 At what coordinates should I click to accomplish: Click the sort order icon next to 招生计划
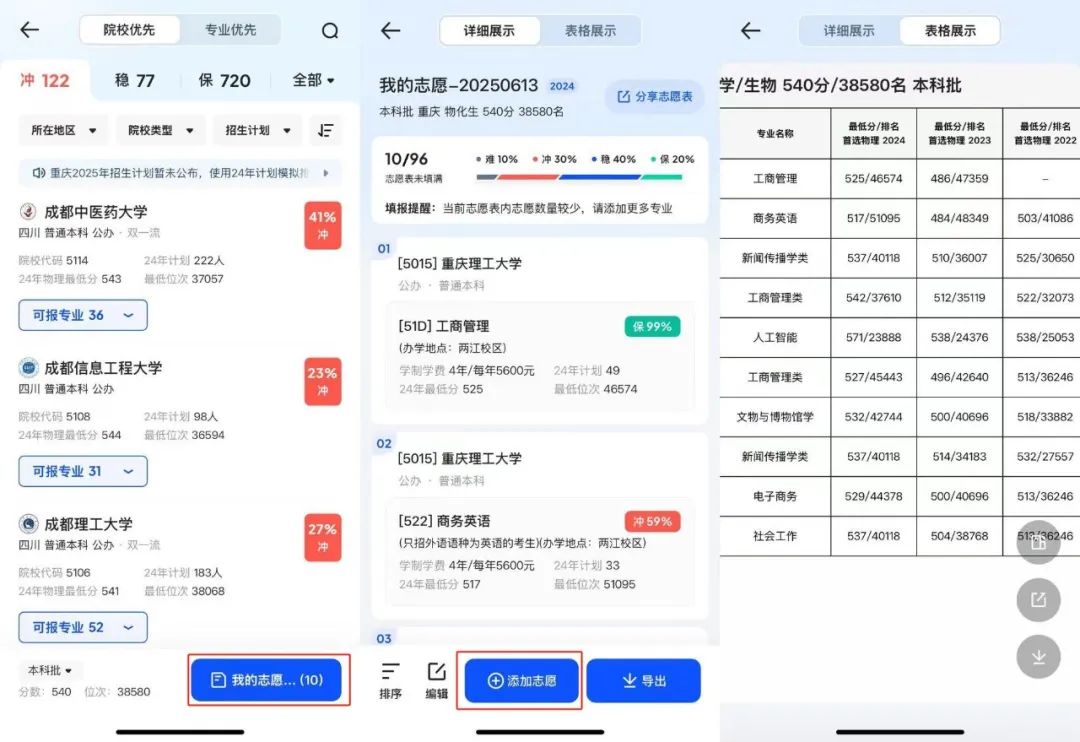325,130
